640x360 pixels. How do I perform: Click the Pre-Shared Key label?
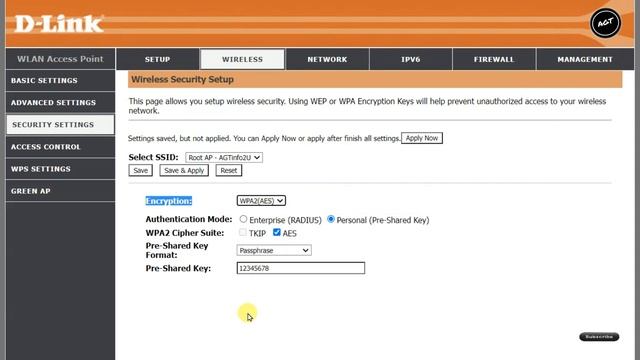click(178, 268)
